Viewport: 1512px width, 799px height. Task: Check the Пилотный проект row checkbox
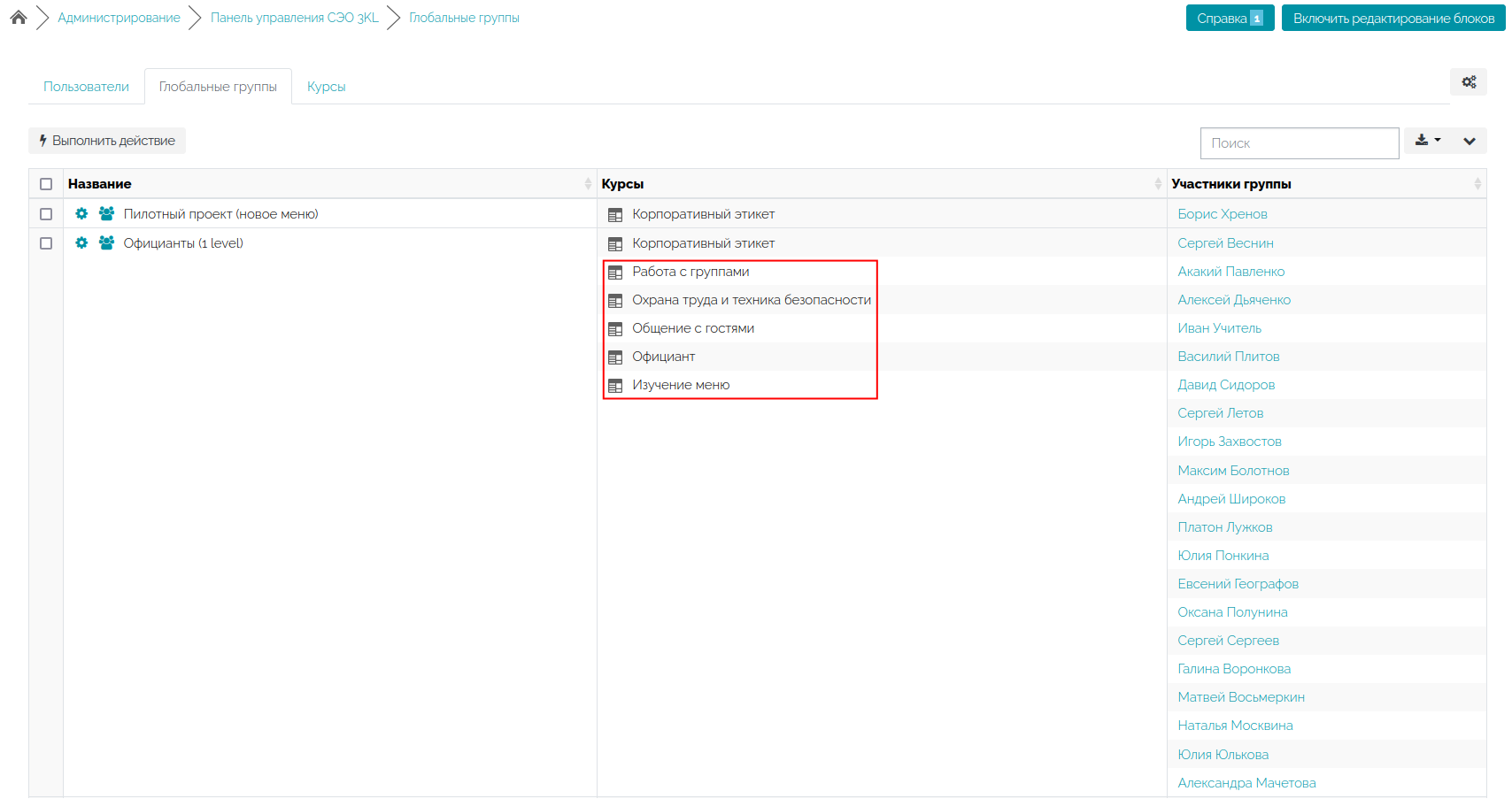click(x=46, y=214)
